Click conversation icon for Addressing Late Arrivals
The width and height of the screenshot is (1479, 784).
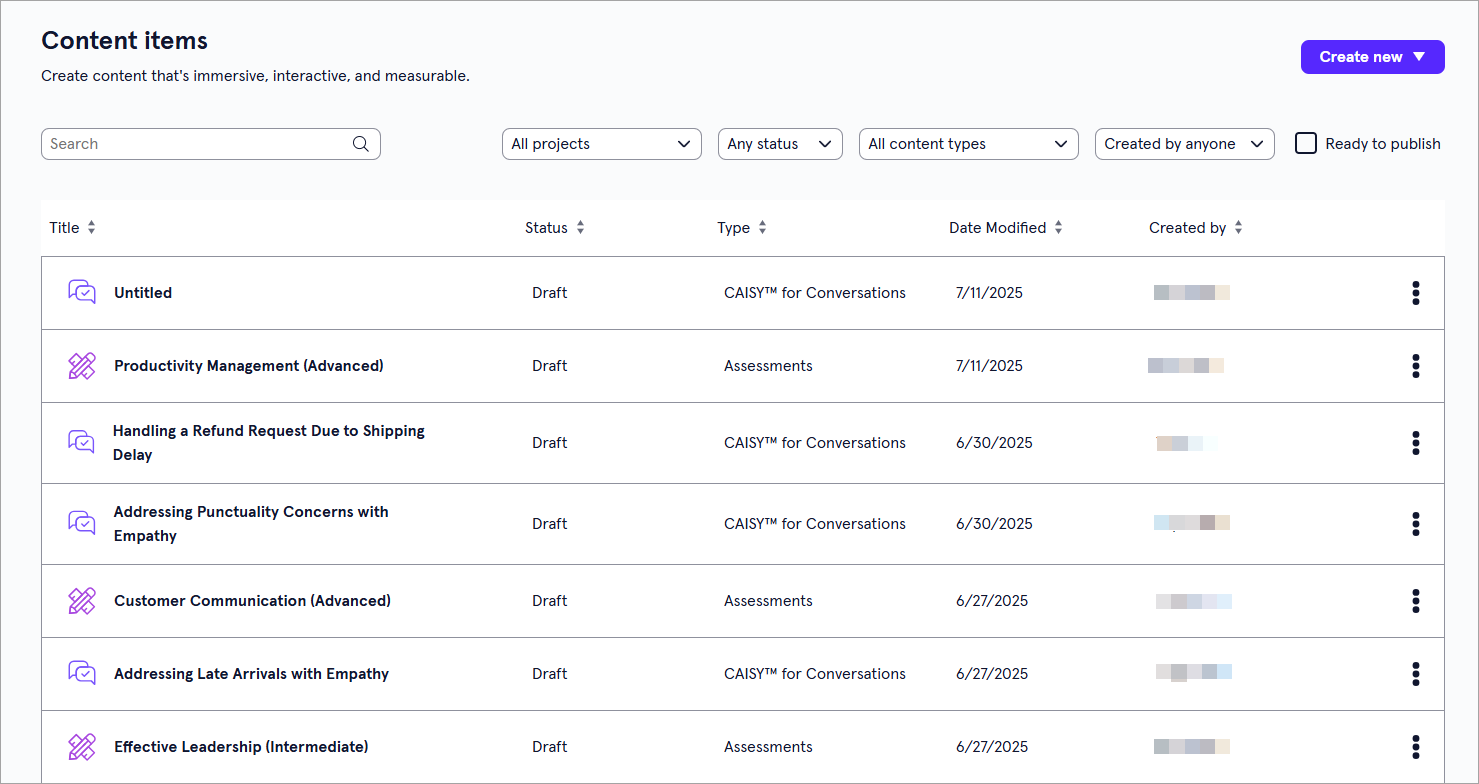pos(82,674)
